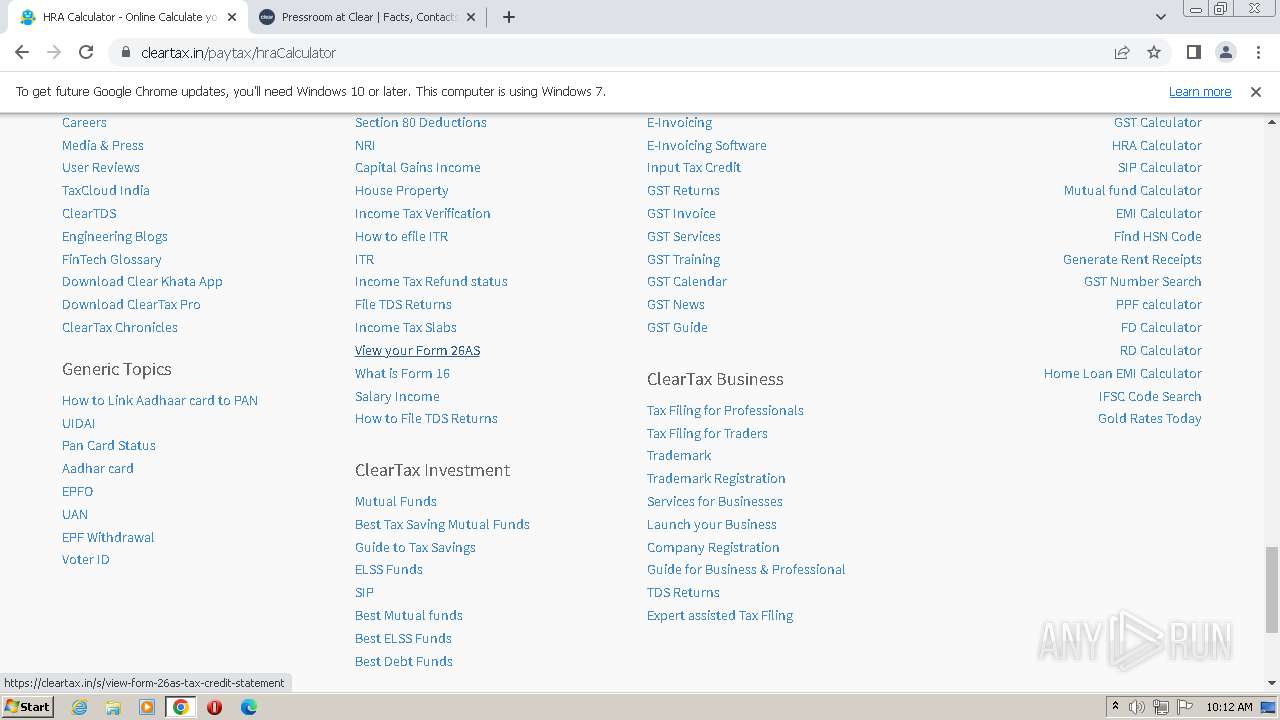Screen dimensions: 1280x720
Task: Click the taskbar clock showing 10:12 AM
Action: [1229, 707]
